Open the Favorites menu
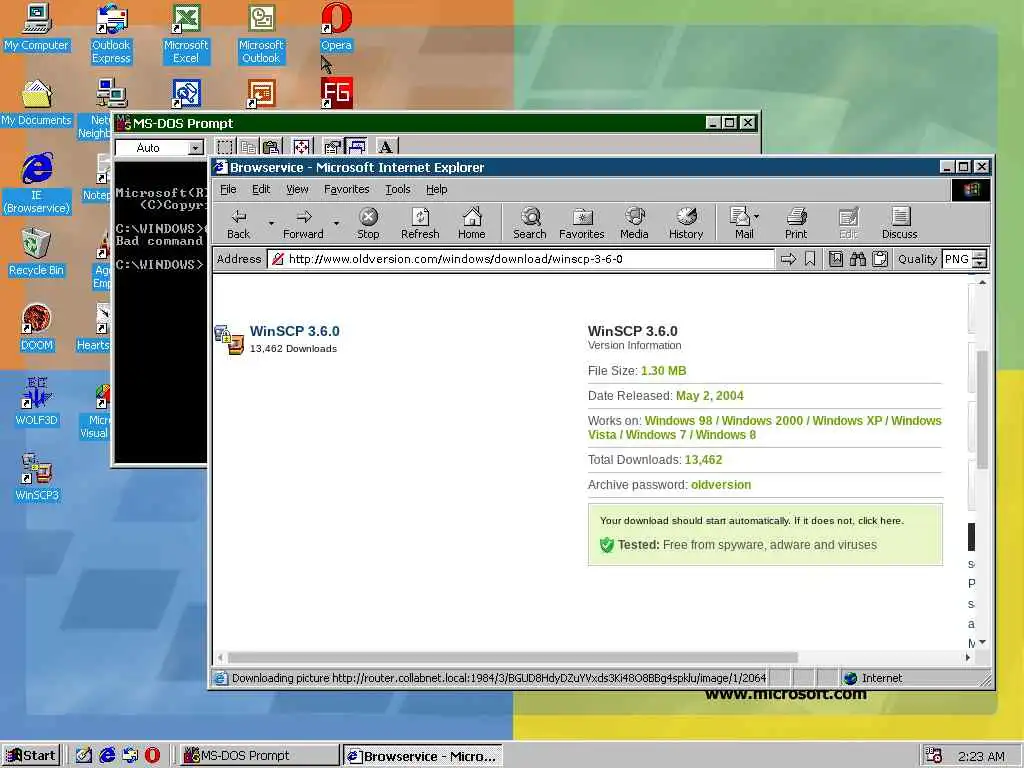 [347, 189]
